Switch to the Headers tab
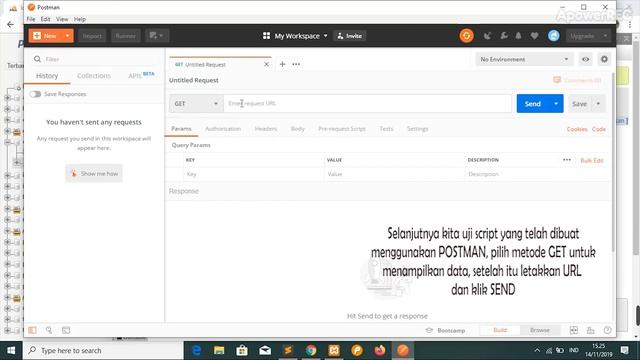Screen dimensions: 640x360 click(x=266, y=129)
